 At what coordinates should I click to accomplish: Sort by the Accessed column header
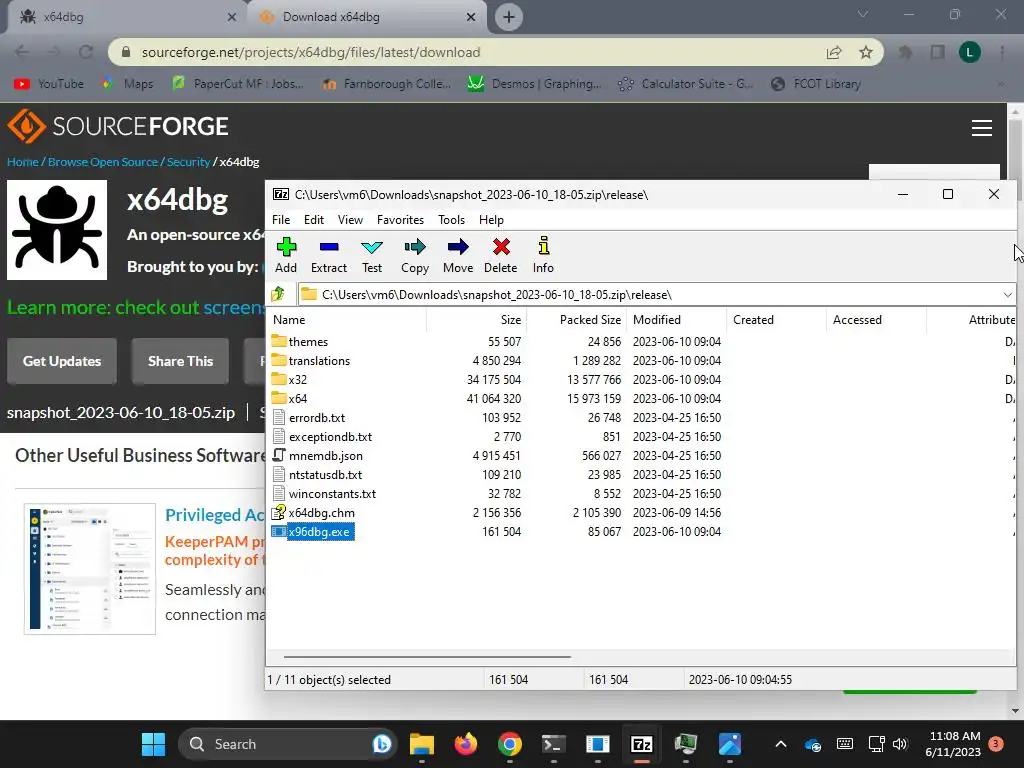pos(876,319)
